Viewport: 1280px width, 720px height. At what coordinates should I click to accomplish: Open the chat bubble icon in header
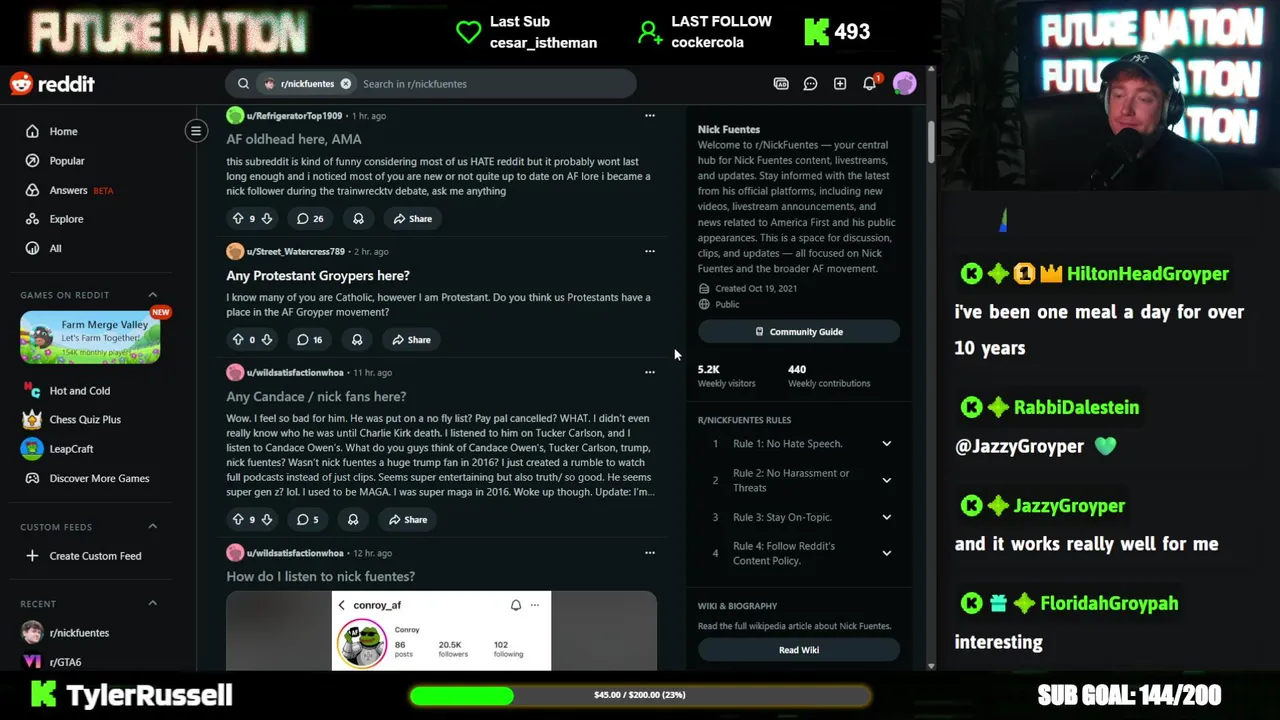(x=811, y=84)
